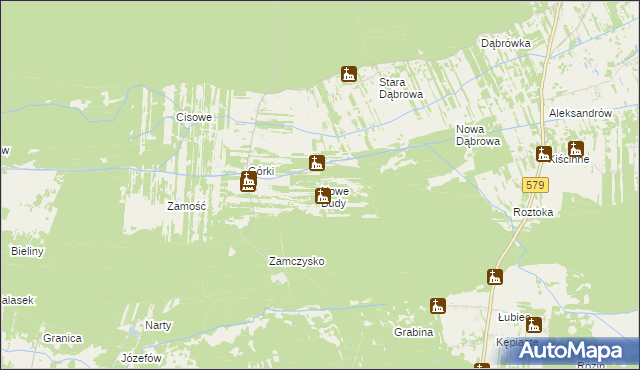This screenshot has width=640, height=370.
Task: Select the church icon left of Kiścinne
Action: [x=544, y=154]
